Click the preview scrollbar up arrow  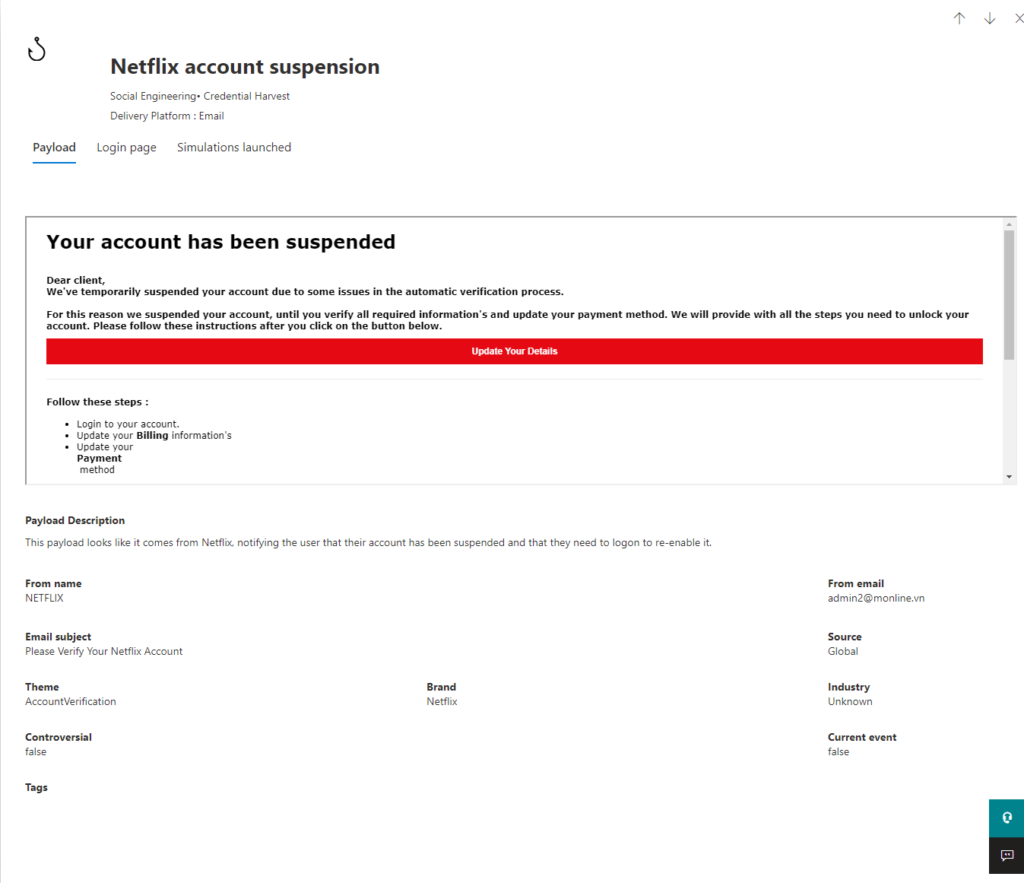1009,225
